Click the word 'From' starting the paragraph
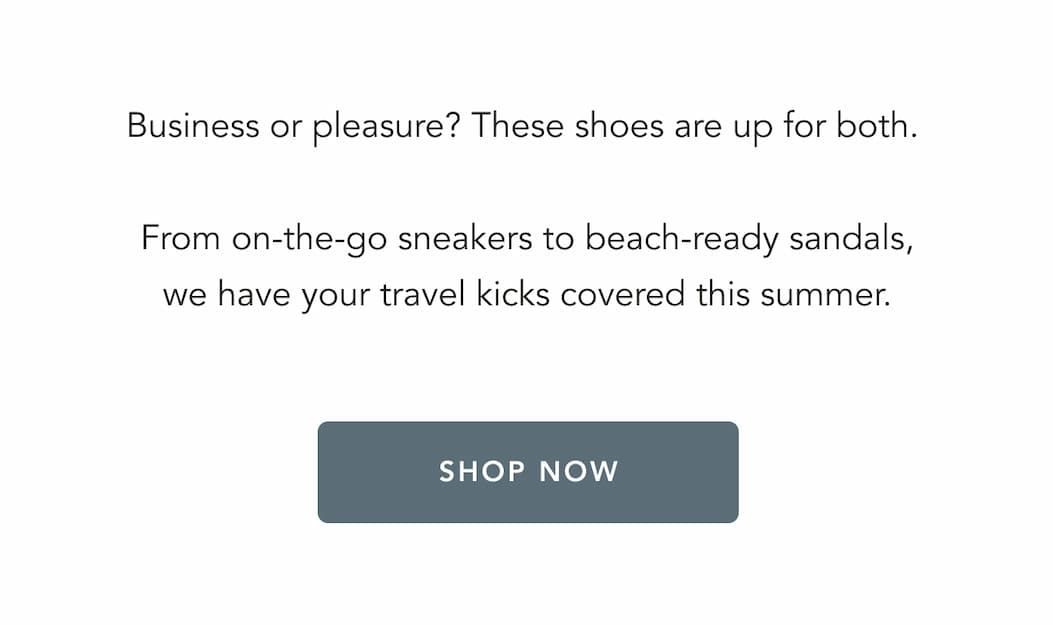 tap(181, 239)
